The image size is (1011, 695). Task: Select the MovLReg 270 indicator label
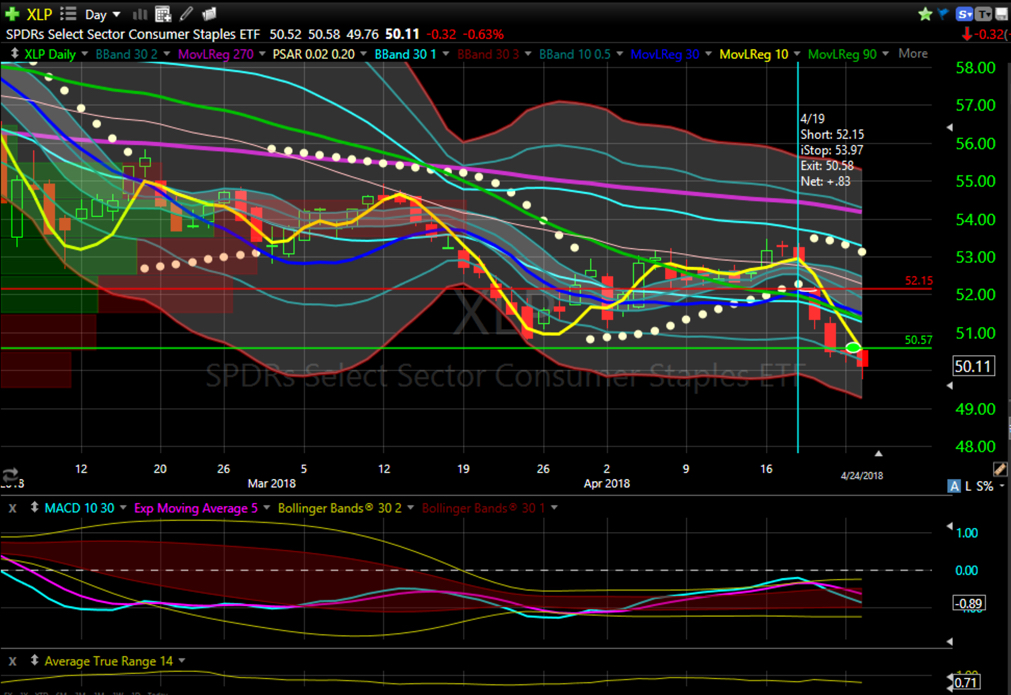[216, 54]
